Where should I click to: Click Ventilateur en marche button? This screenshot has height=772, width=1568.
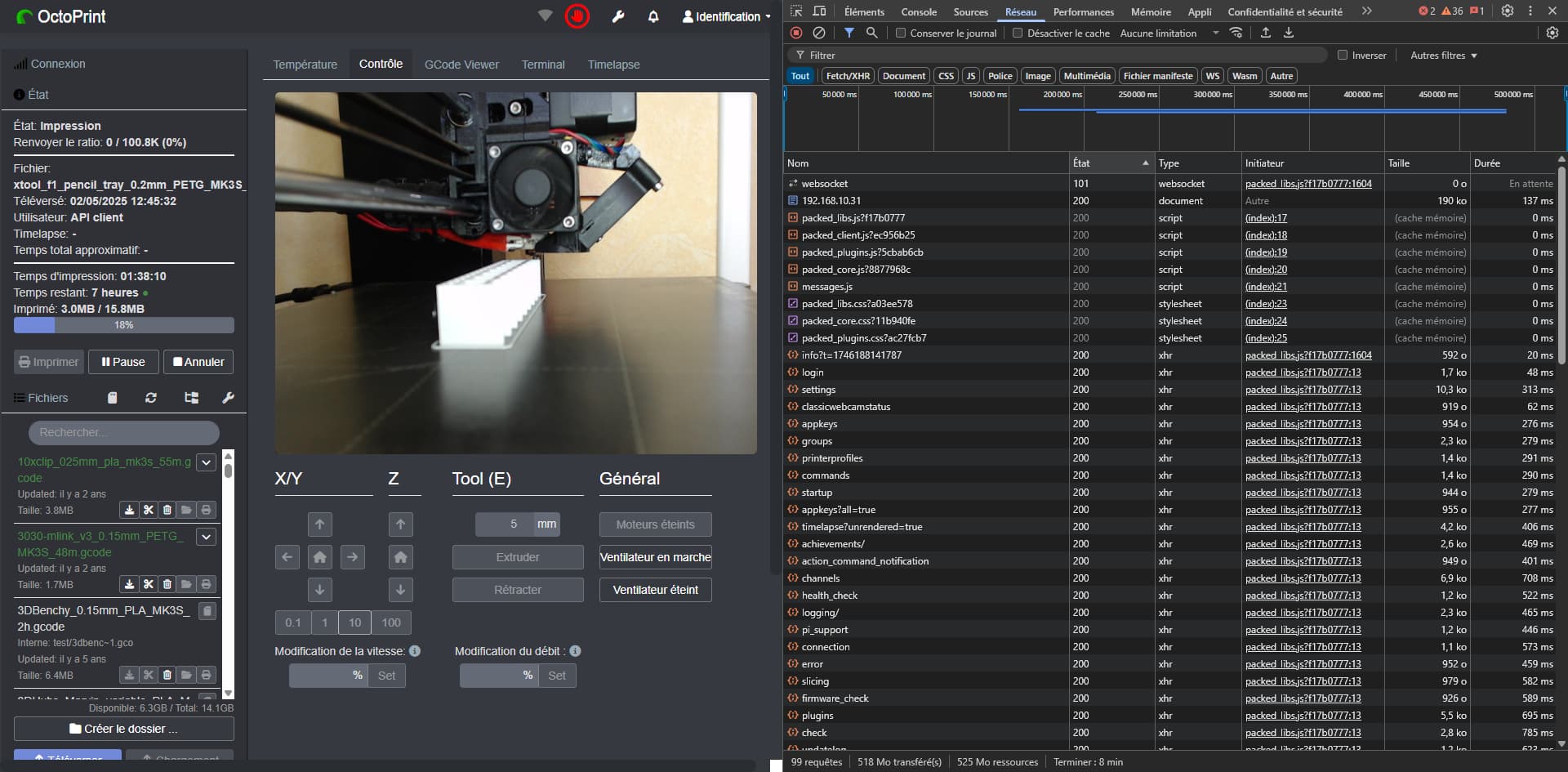[x=656, y=557]
